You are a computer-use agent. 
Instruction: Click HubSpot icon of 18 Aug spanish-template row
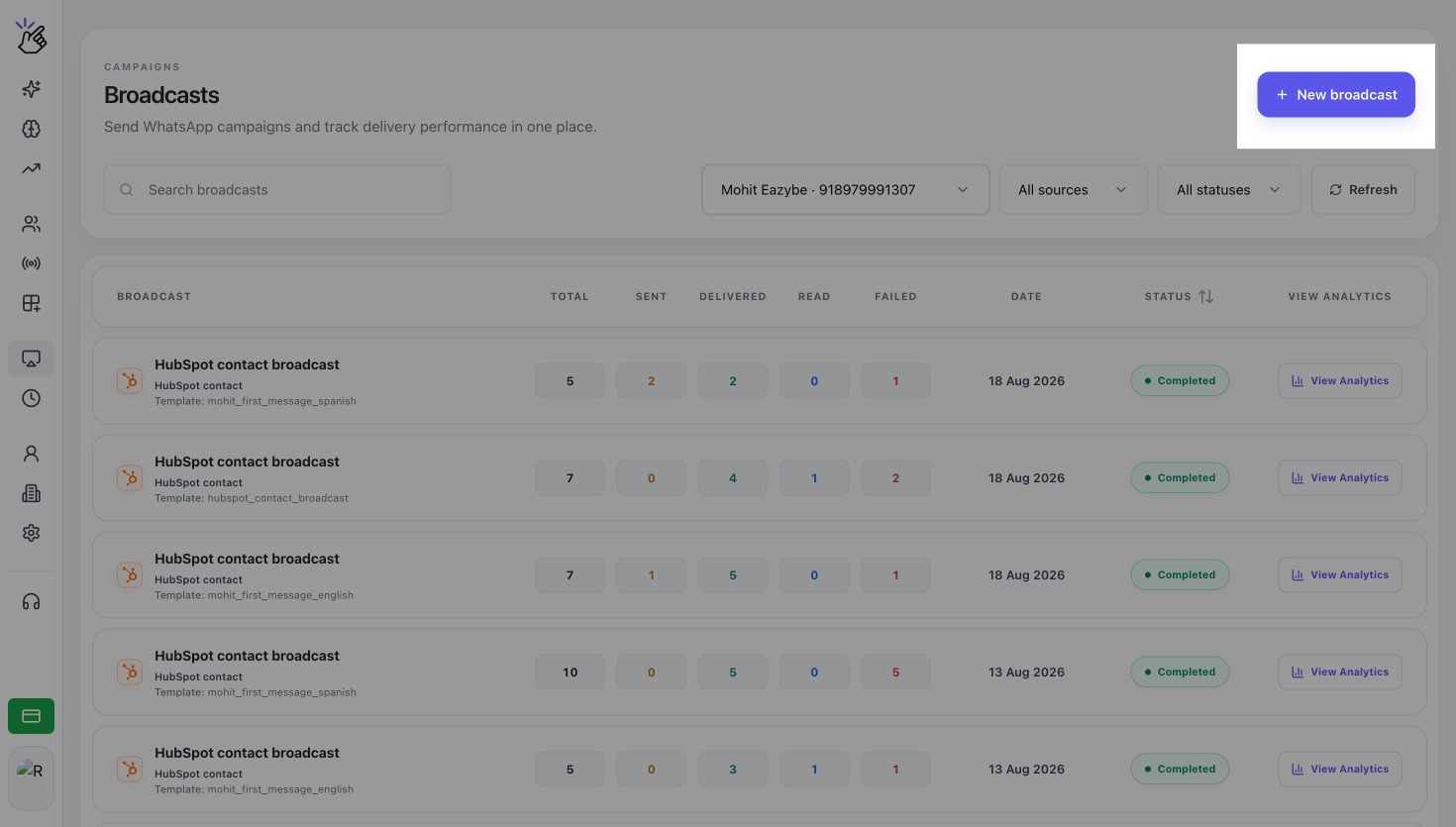pyautogui.click(x=130, y=381)
